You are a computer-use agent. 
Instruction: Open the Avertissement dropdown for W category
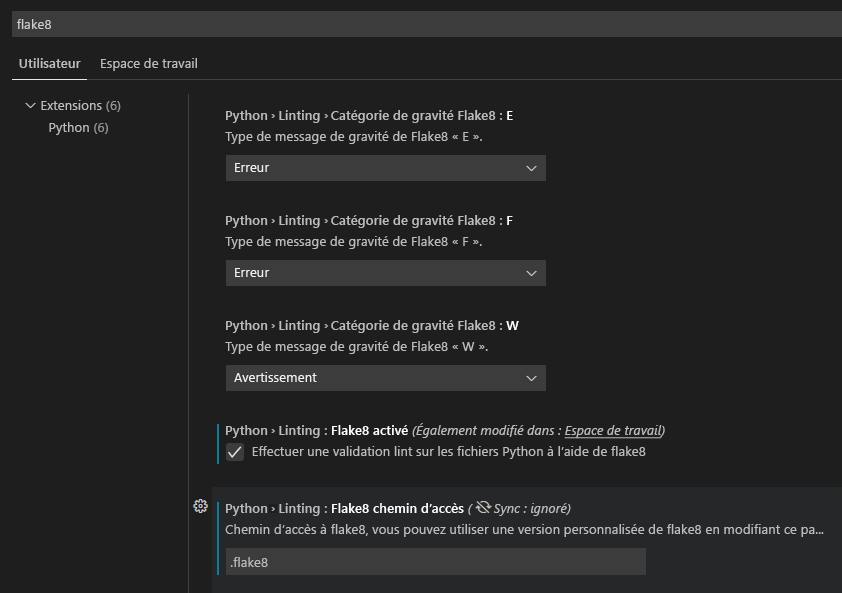[x=385, y=377]
